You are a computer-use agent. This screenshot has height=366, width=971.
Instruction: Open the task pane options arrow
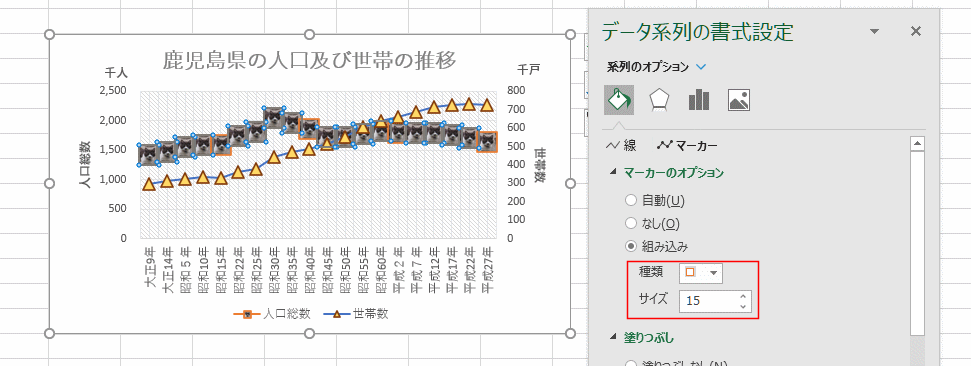pos(874,32)
